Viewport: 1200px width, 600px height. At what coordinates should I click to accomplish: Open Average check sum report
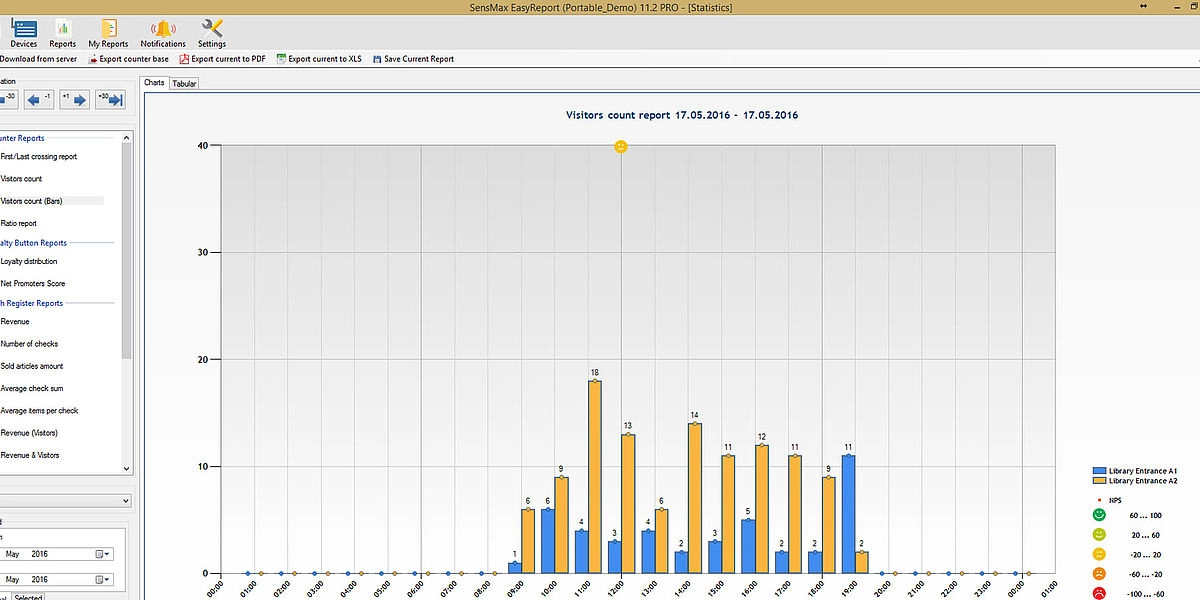click(x=32, y=388)
